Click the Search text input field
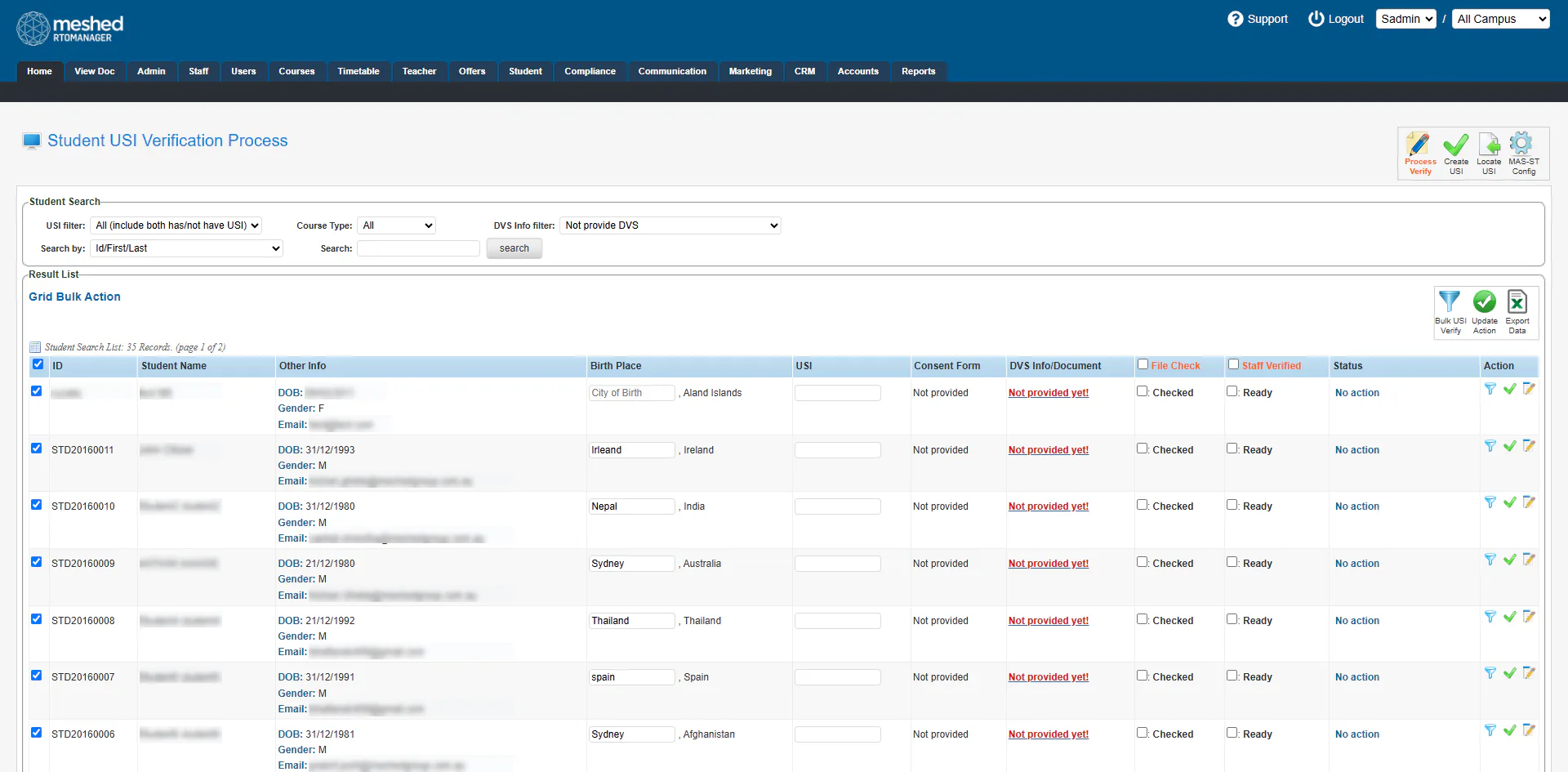 click(418, 248)
